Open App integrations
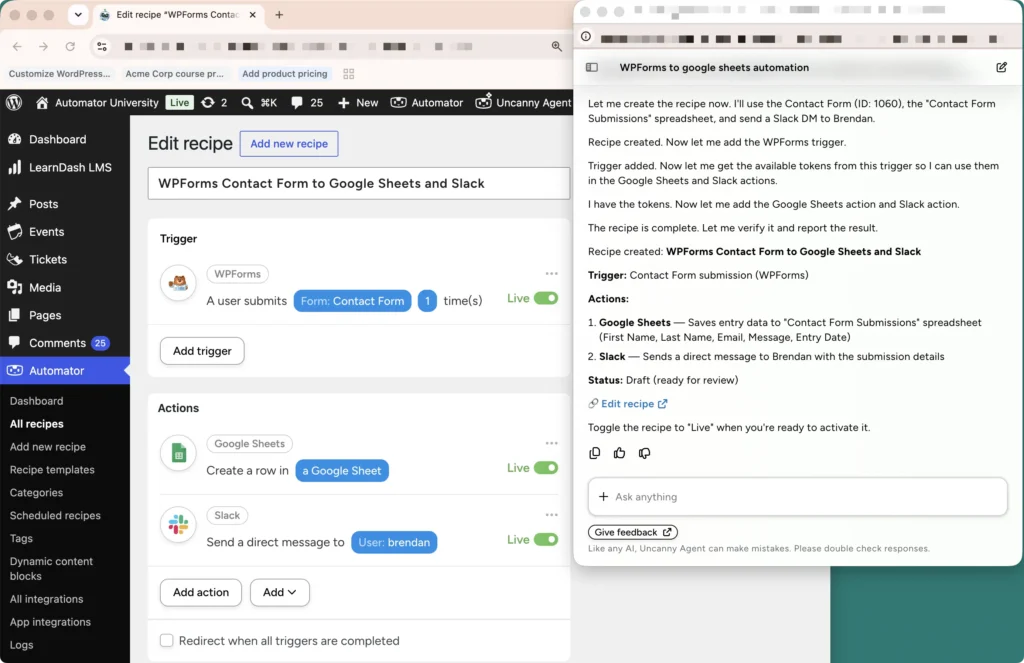The width and height of the screenshot is (1024, 663). point(50,622)
